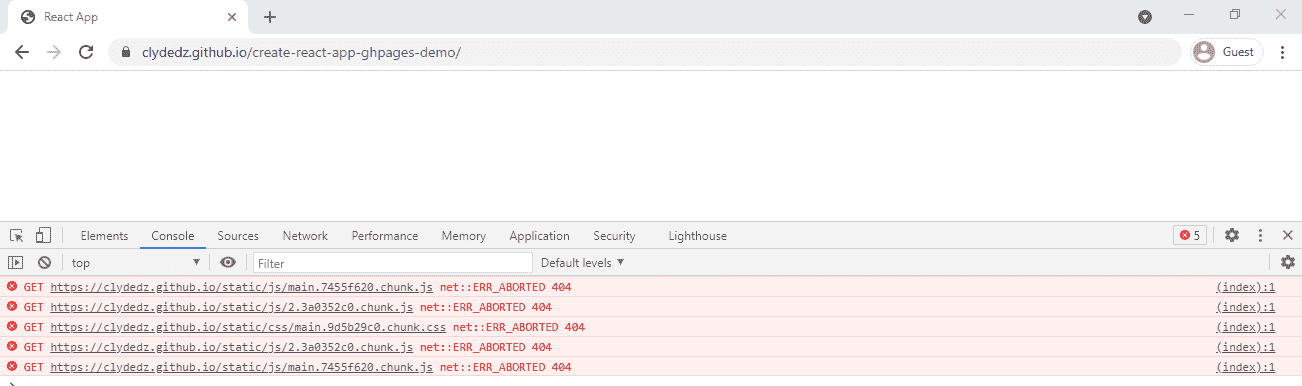Open the Network tab

(x=305, y=236)
